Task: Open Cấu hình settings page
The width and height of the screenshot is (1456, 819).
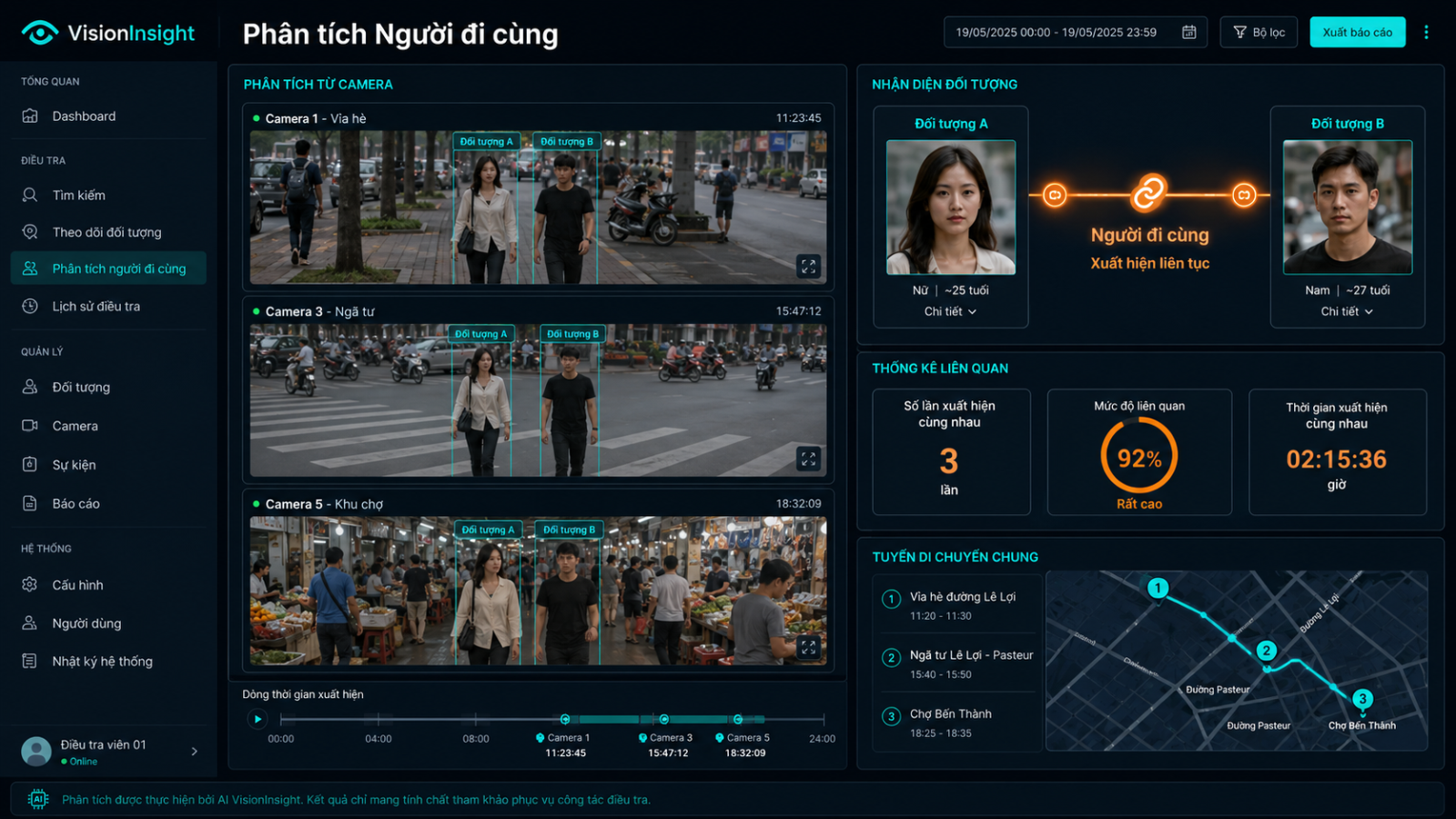Action: tap(108, 584)
